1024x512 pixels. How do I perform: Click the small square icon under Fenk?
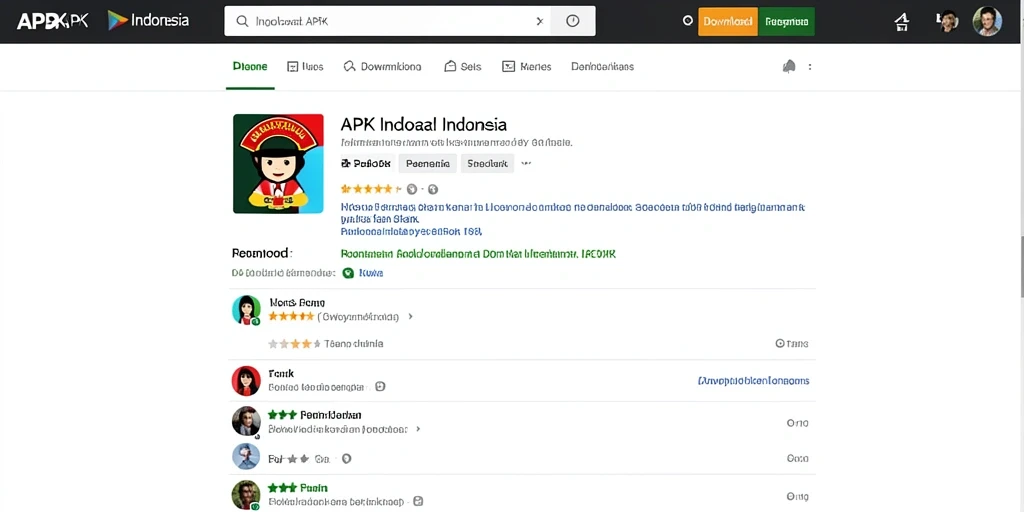coord(380,387)
